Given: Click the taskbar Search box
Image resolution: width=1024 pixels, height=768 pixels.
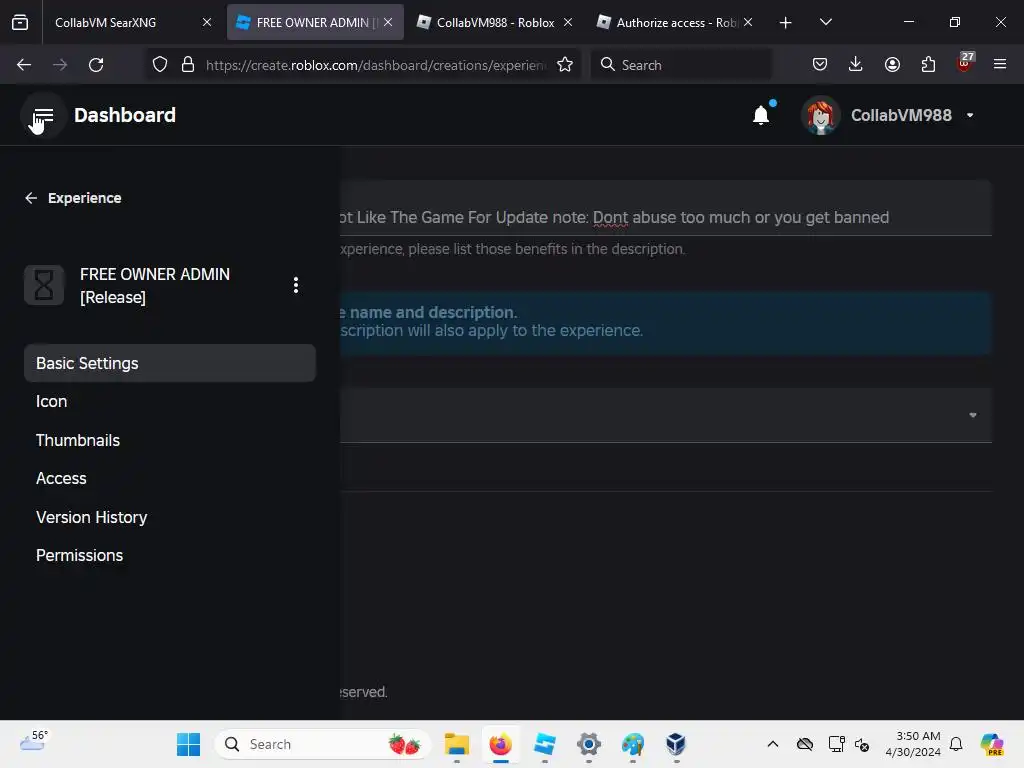Looking at the screenshot, I should [x=323, y=744].
